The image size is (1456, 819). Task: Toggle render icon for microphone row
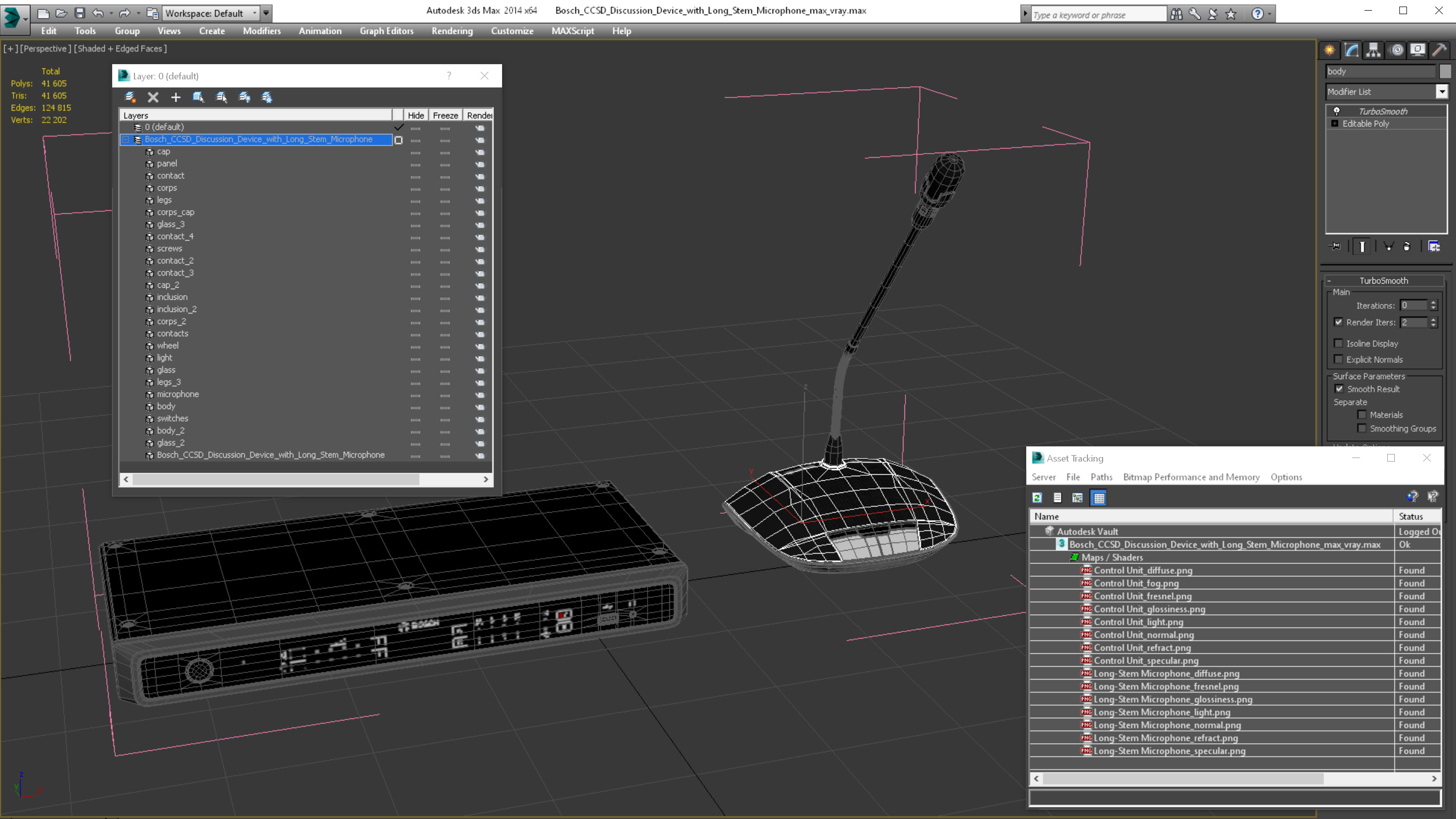coord(480,394)
